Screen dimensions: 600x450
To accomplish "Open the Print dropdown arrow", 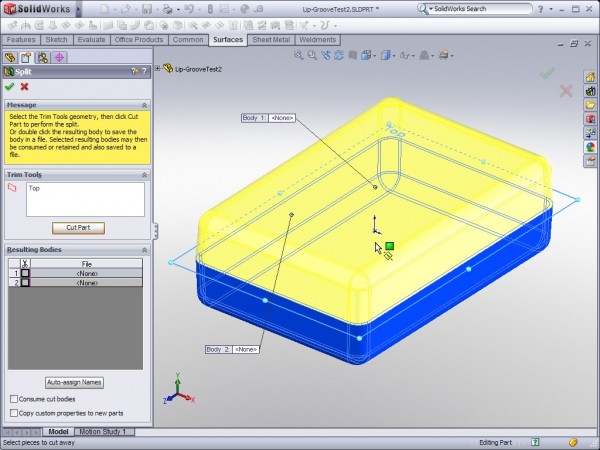I will [178, 10].
